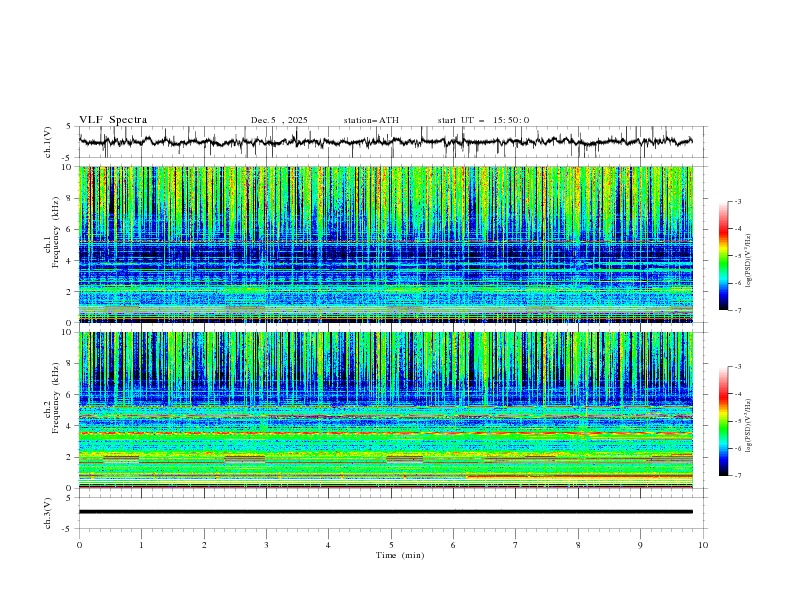Click the ch.1 voltage waveform trace
This screenshot has height=612, width=792.
[386, 141]
